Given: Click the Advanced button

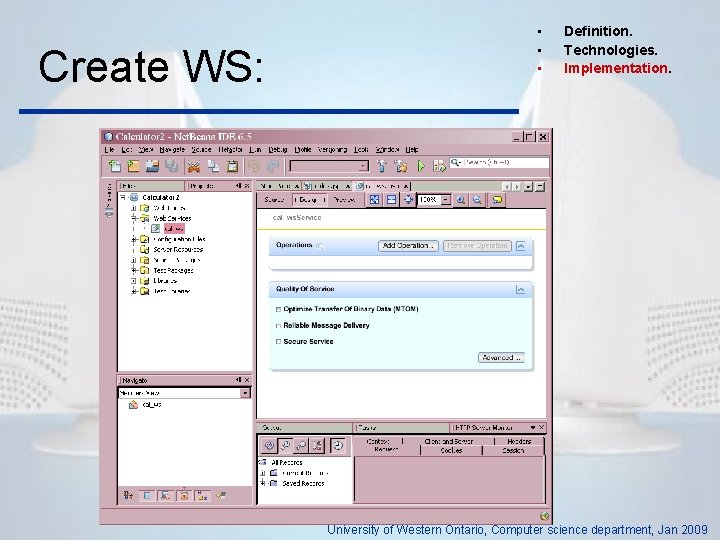Looking at the screenshot, I should pos(501,358).
